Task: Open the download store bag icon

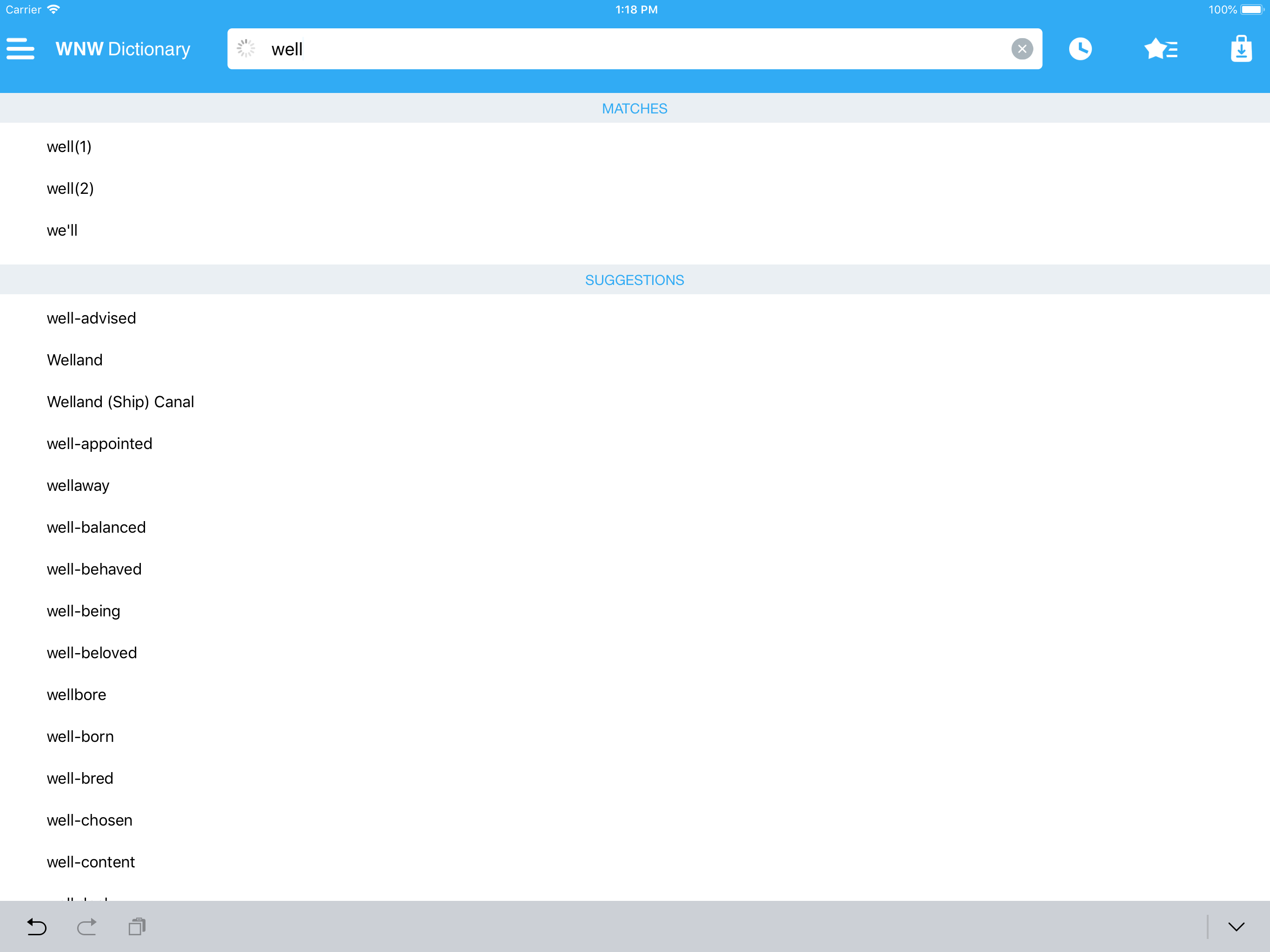Action: tap(1241, 49)
